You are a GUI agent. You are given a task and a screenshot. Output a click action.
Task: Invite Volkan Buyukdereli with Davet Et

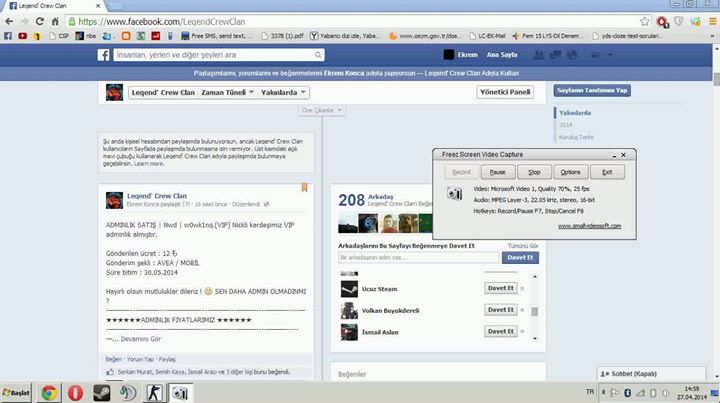[501, 310]
